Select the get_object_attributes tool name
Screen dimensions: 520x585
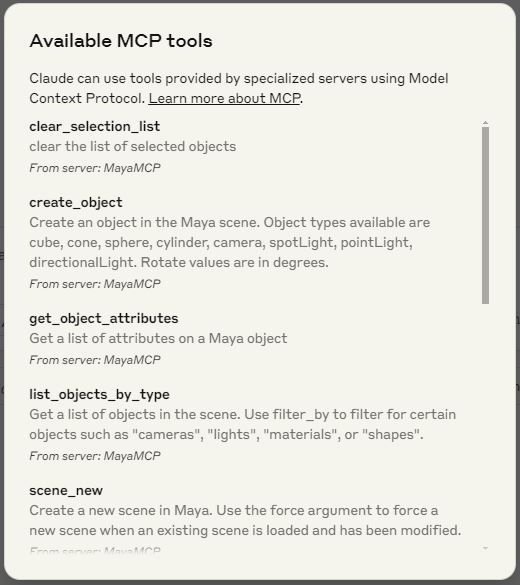[x=104, y=319]
